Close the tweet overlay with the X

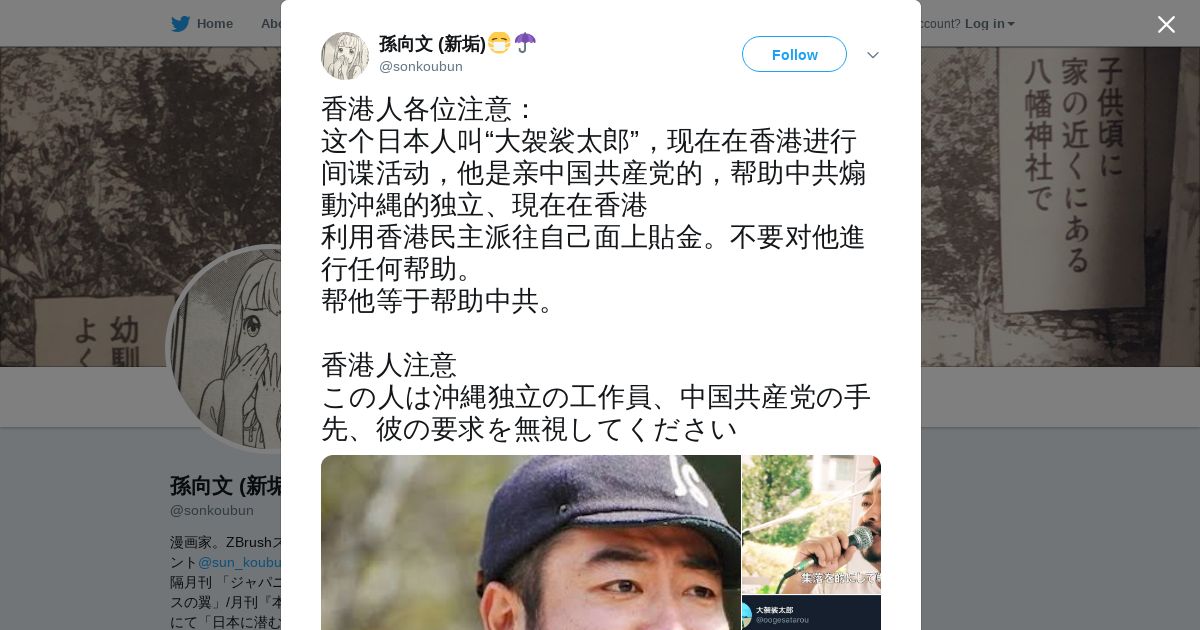[1166, 24]
